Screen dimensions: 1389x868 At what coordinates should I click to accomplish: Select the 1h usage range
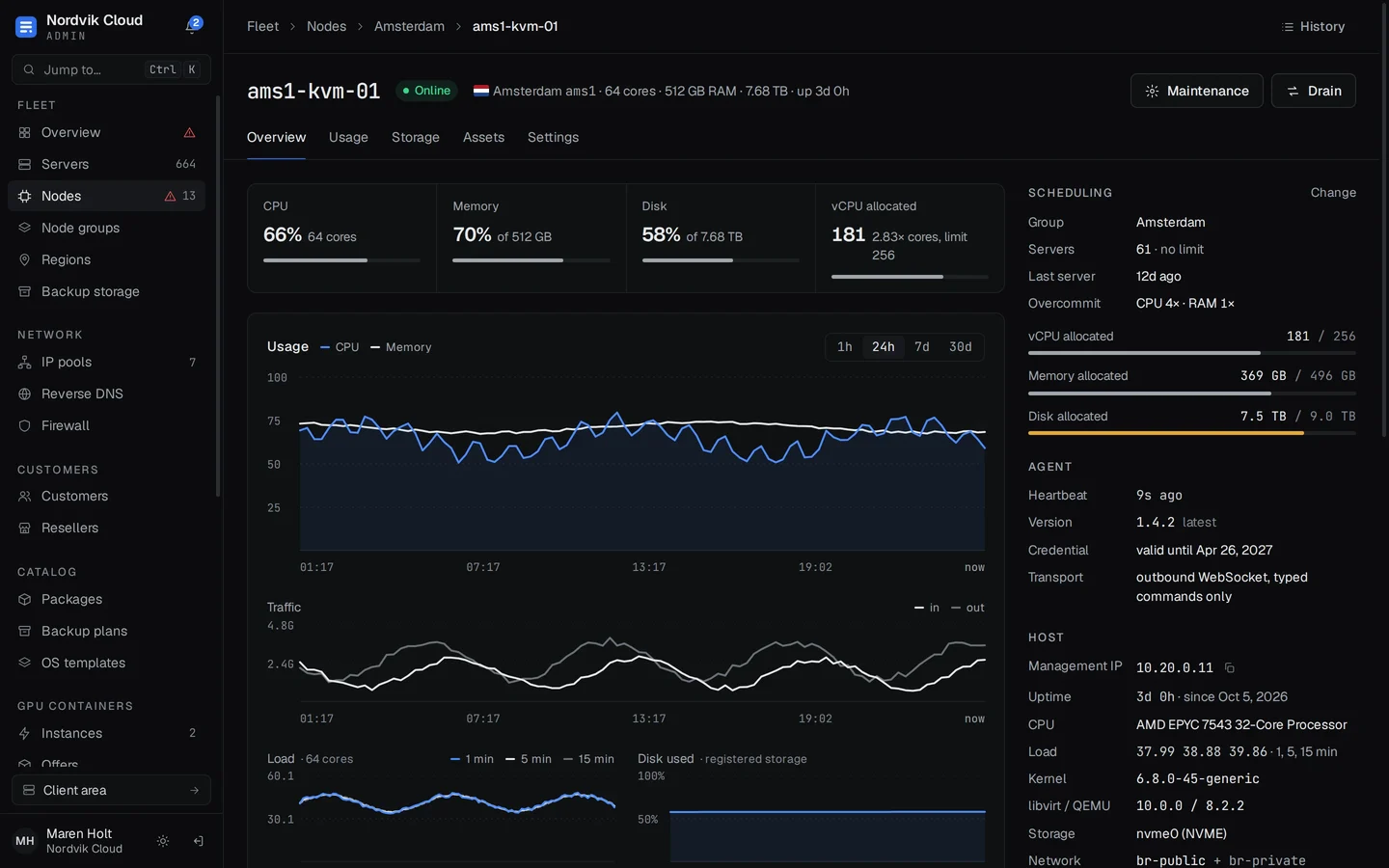(845, 347)
